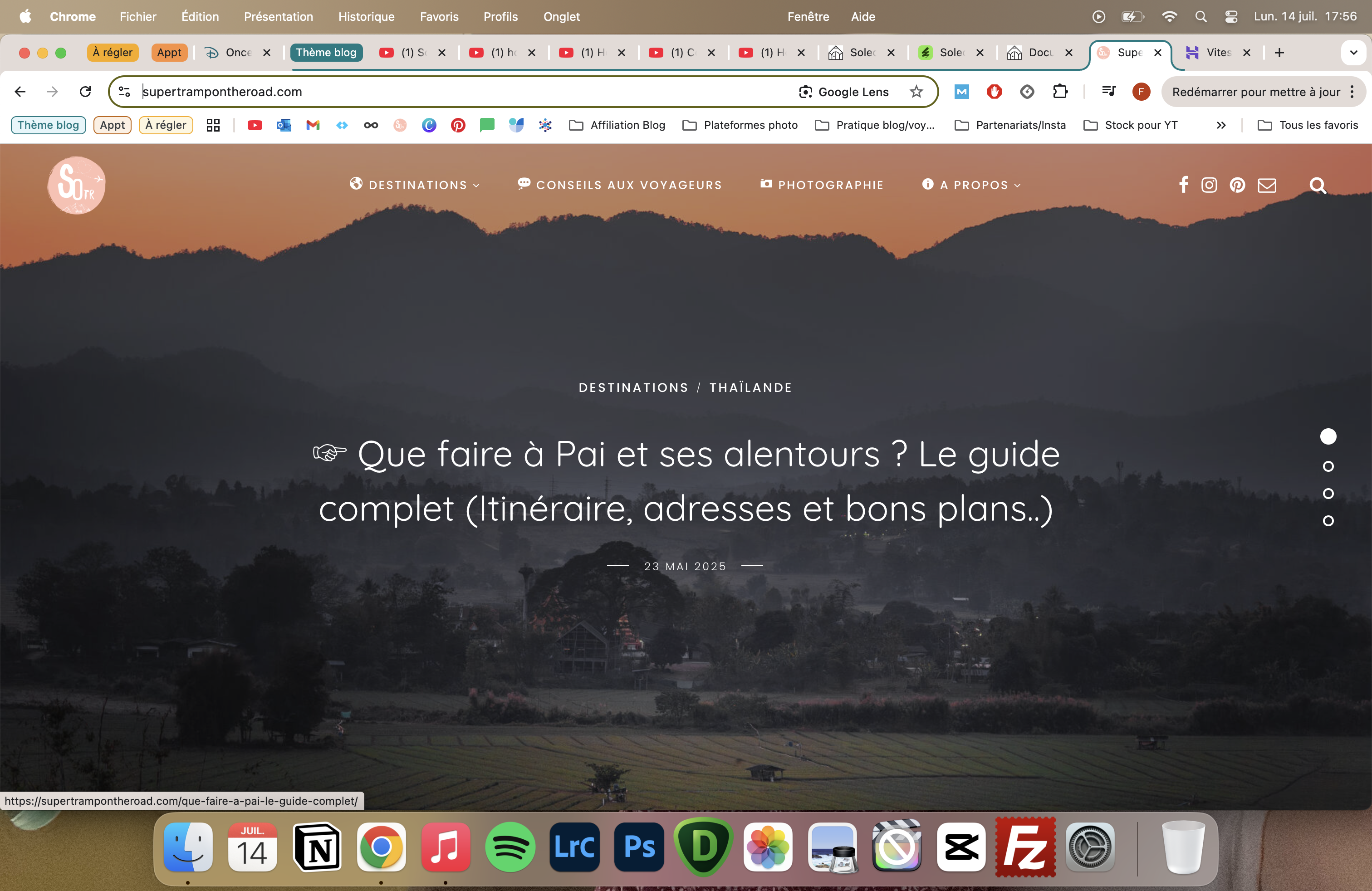The width and height of the screenshot is (1372, 891).
Task: Switch to the Once browser tab
Action: click(238, 53)
